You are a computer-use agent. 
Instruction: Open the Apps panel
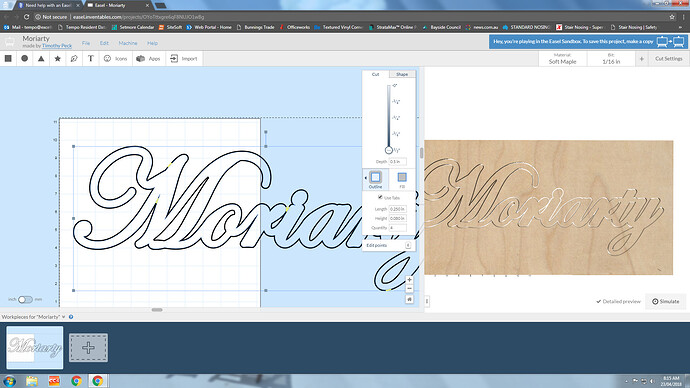[x=148, y=59]
